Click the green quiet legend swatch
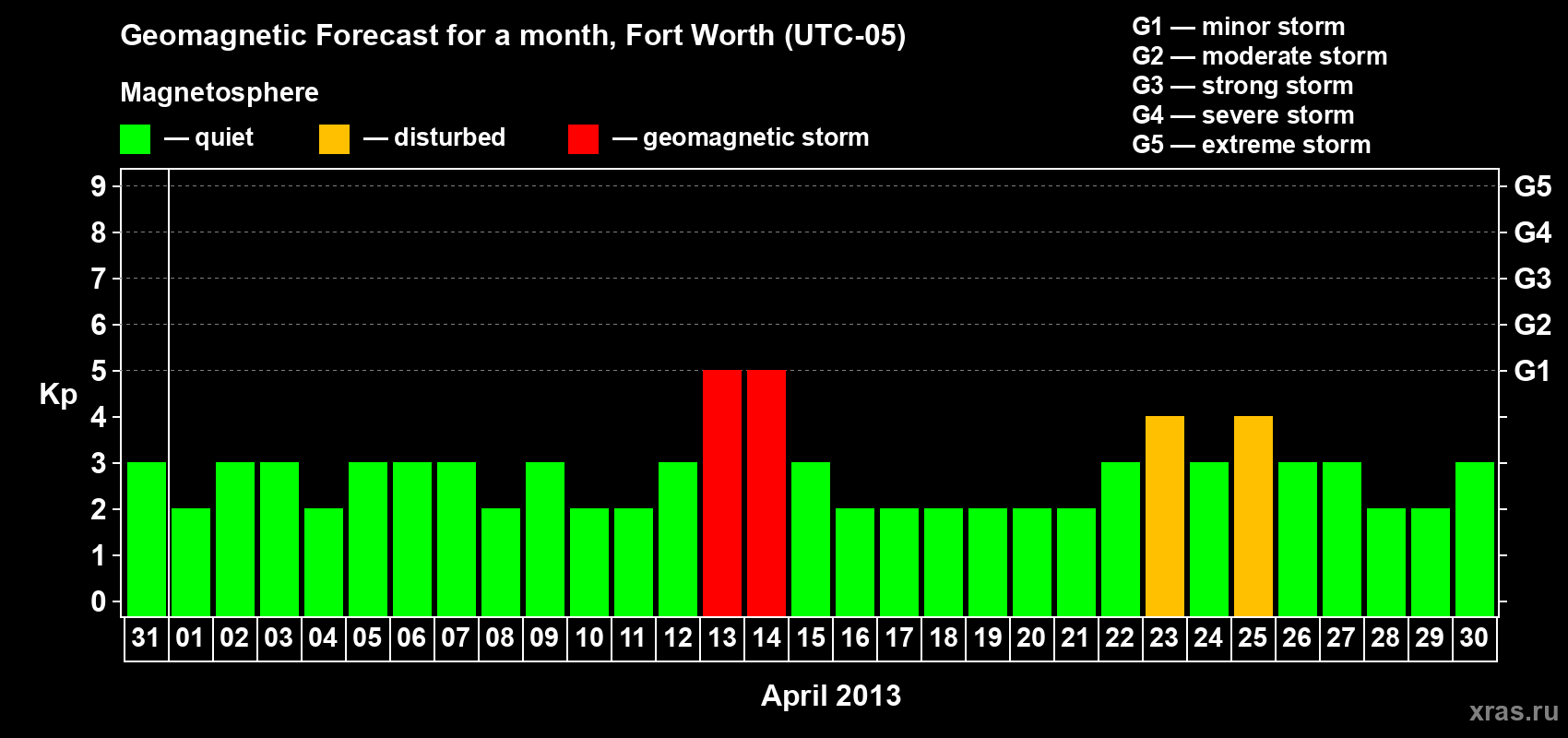Image resolution: width=1568 pixels, height=738 pixels. click(x=135, y=139)
